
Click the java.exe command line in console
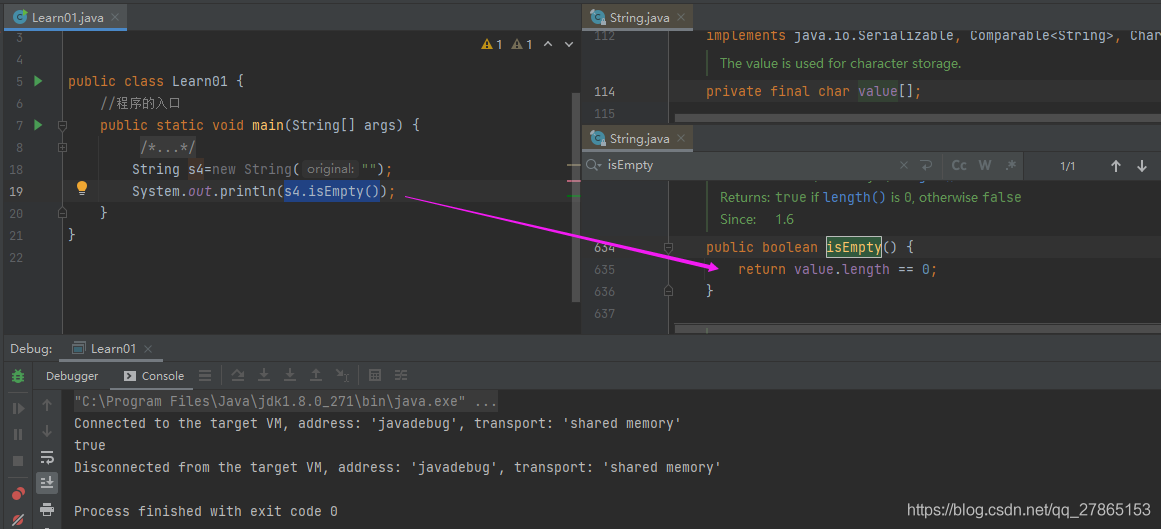tap(286, 402)
